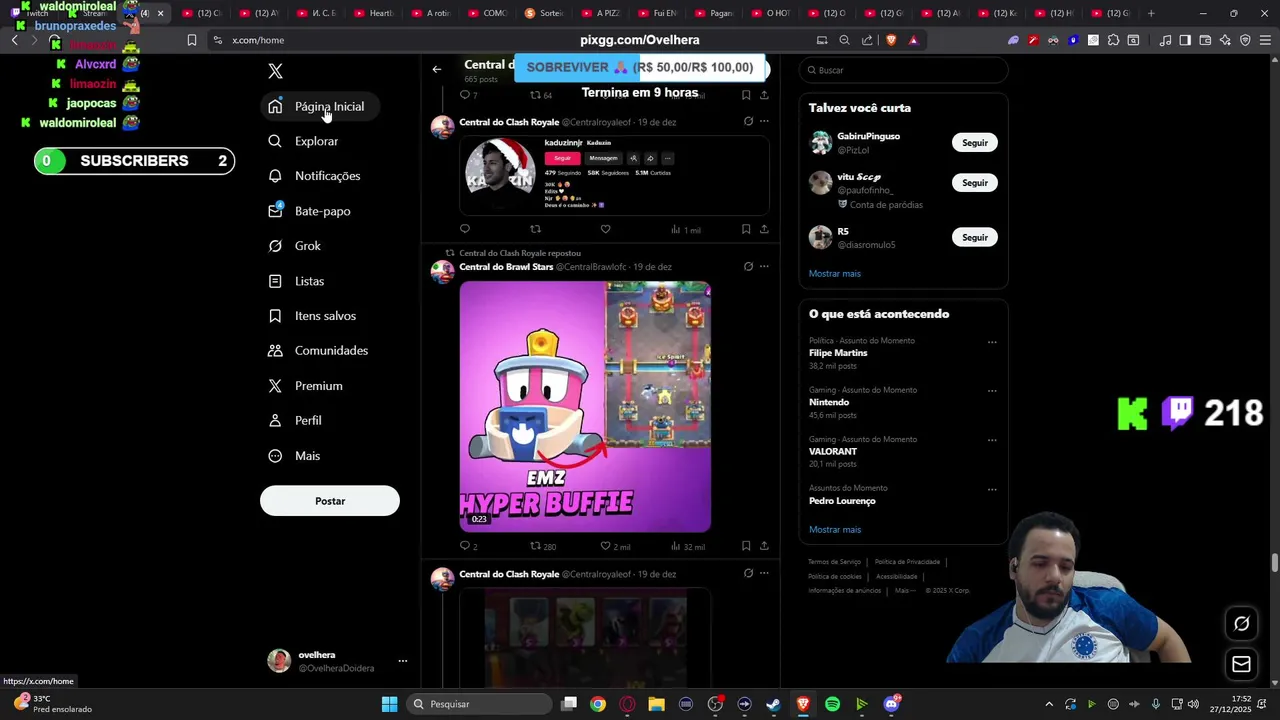Open Spotify from the taskbar
The width and height of the screenshot is (1280, 720).
pos(832,704)
